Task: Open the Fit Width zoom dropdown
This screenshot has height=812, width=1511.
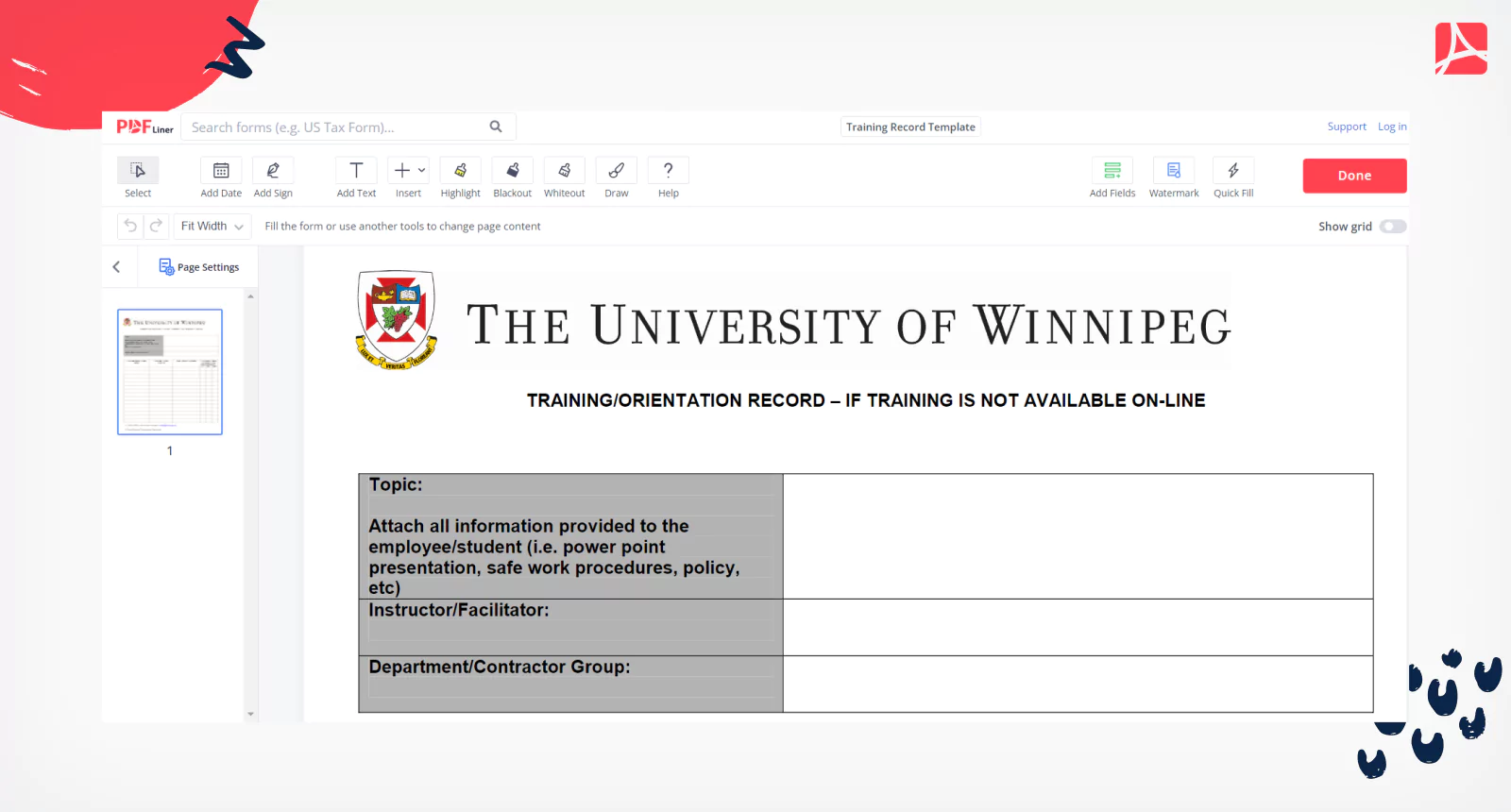Action: coord(212,226)
